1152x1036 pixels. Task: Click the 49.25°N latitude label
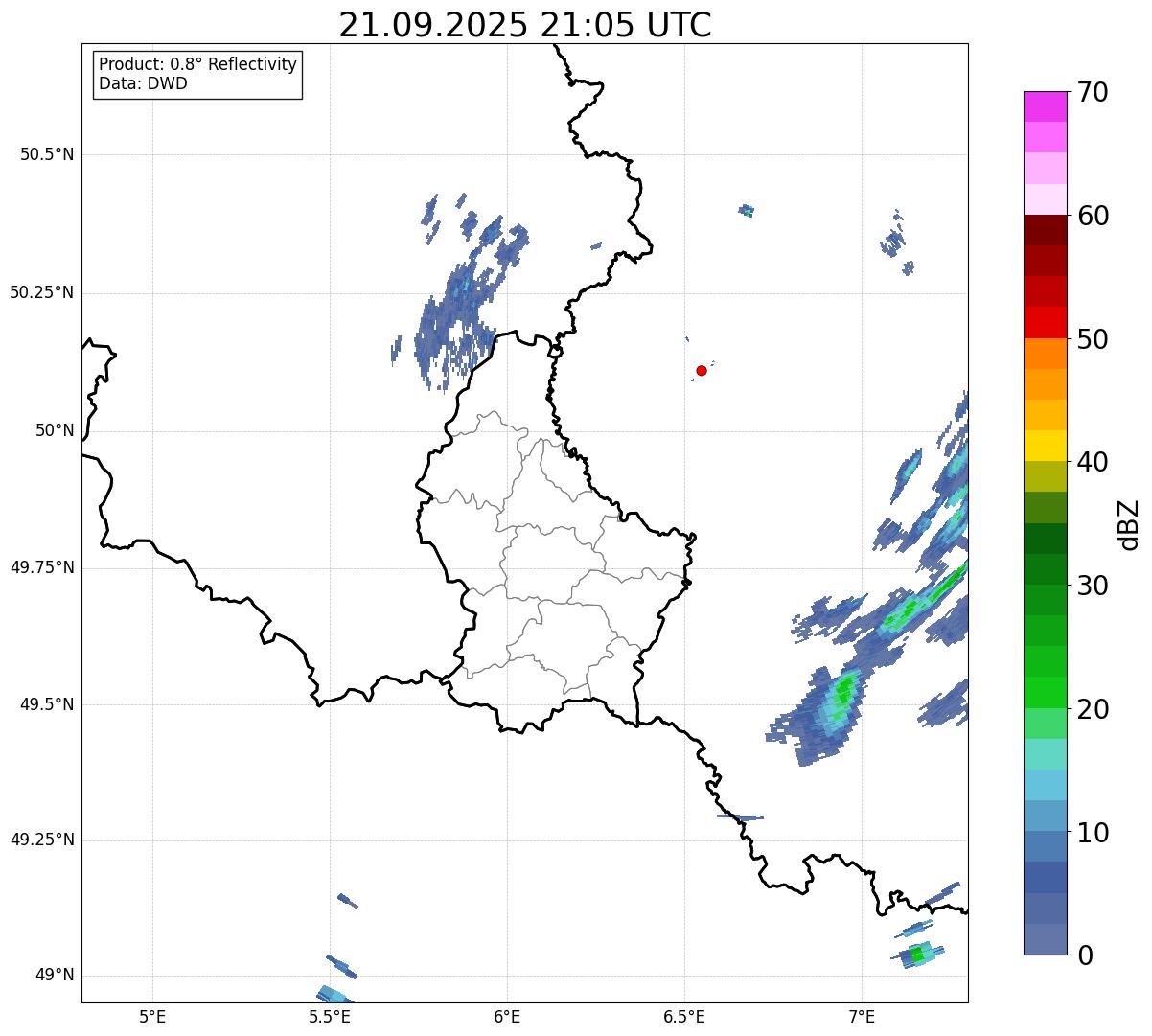click(42, 840)
